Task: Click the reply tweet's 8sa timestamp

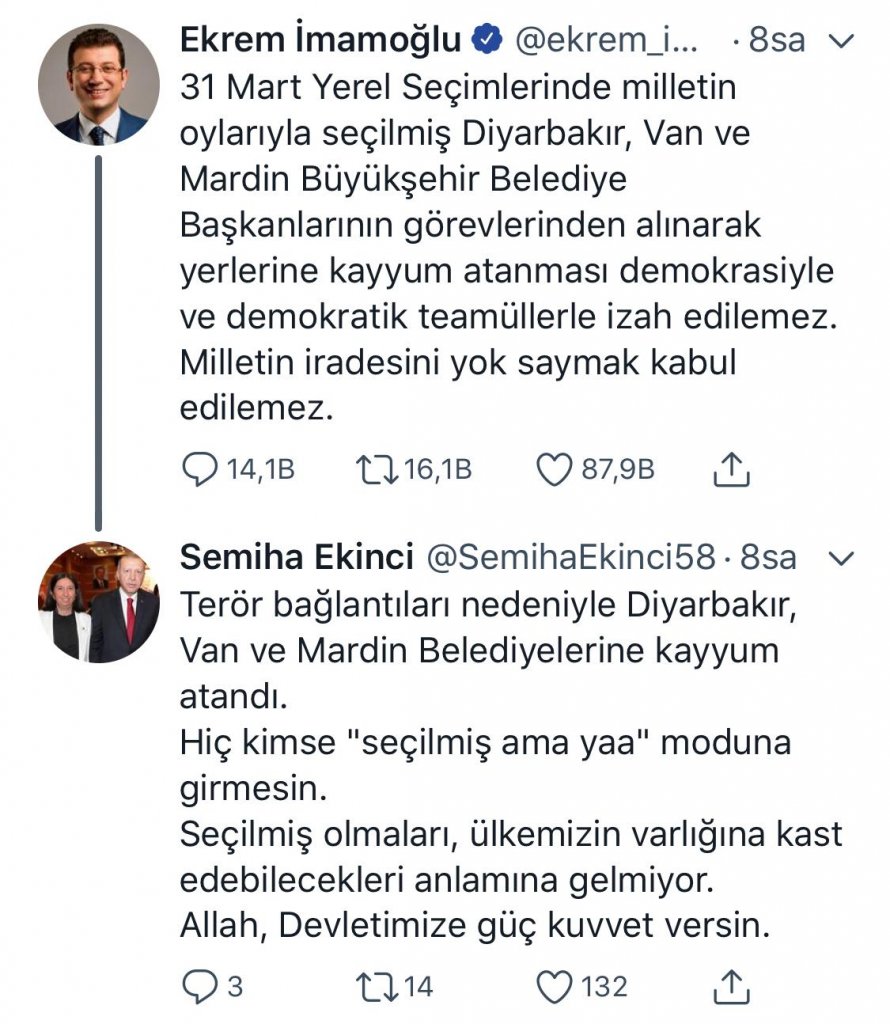Action: [768, 558]
